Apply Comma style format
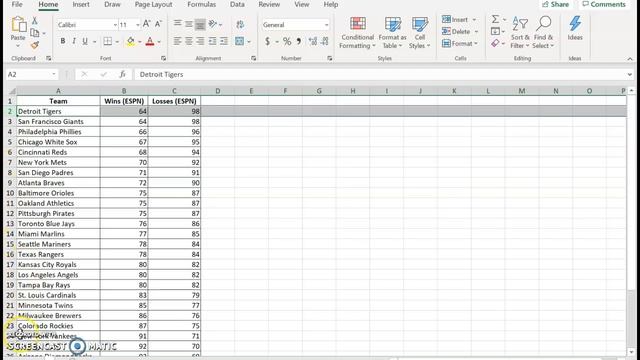 point(299,41)
